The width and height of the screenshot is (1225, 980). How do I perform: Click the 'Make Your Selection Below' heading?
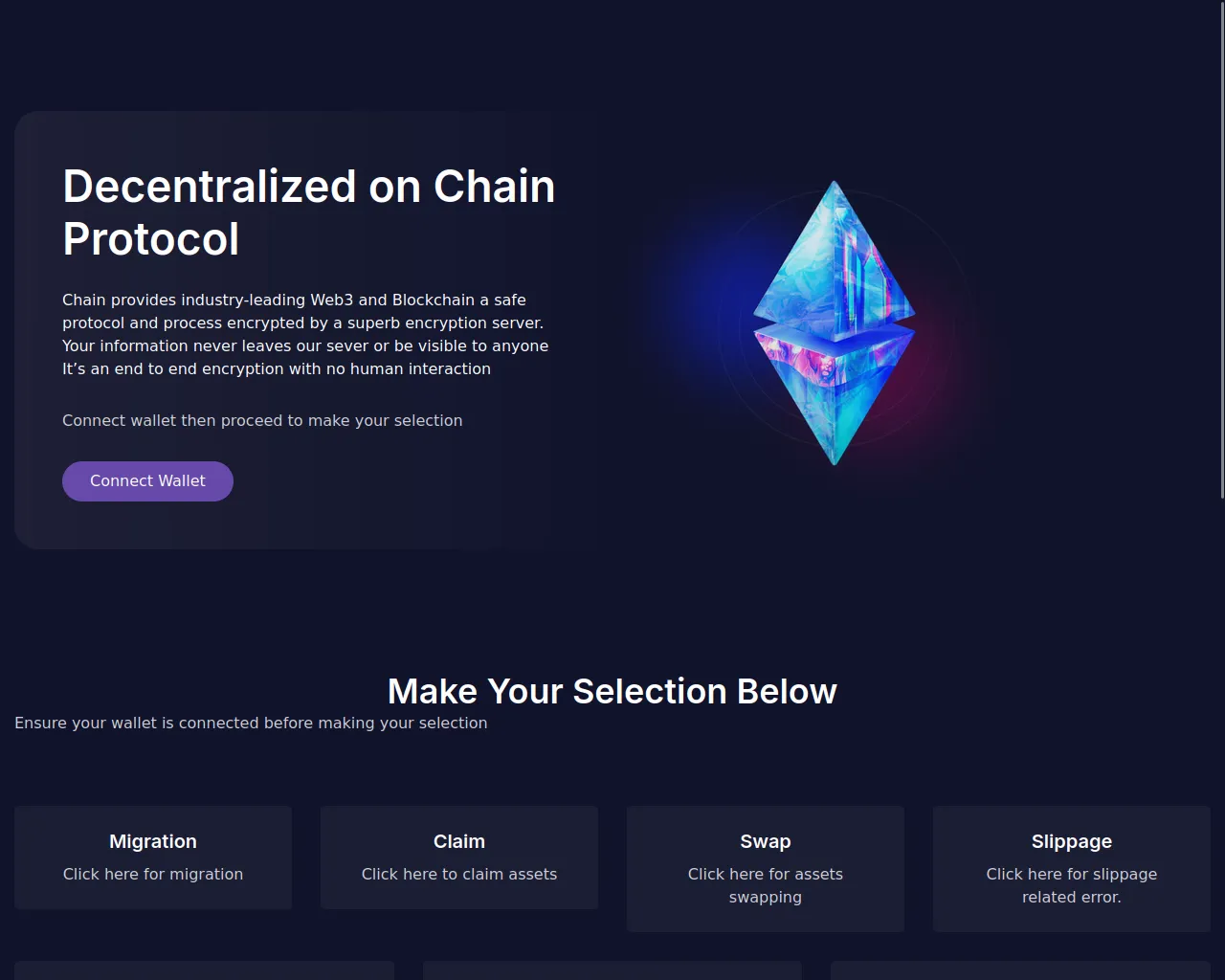(x=612, y=691)
